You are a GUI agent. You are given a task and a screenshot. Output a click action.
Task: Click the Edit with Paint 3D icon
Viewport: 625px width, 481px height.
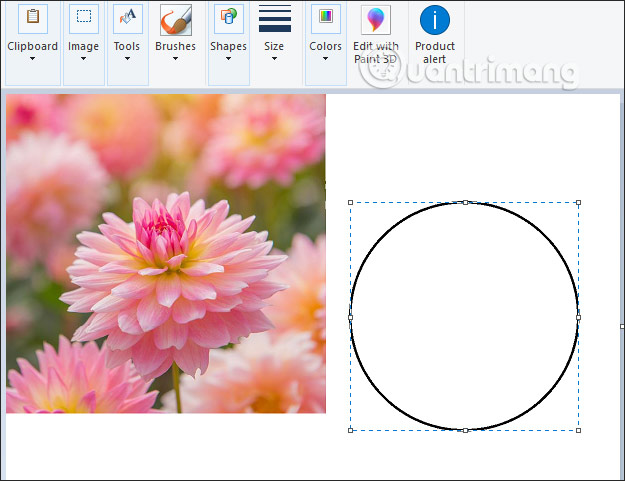click(x=376, y=20)
